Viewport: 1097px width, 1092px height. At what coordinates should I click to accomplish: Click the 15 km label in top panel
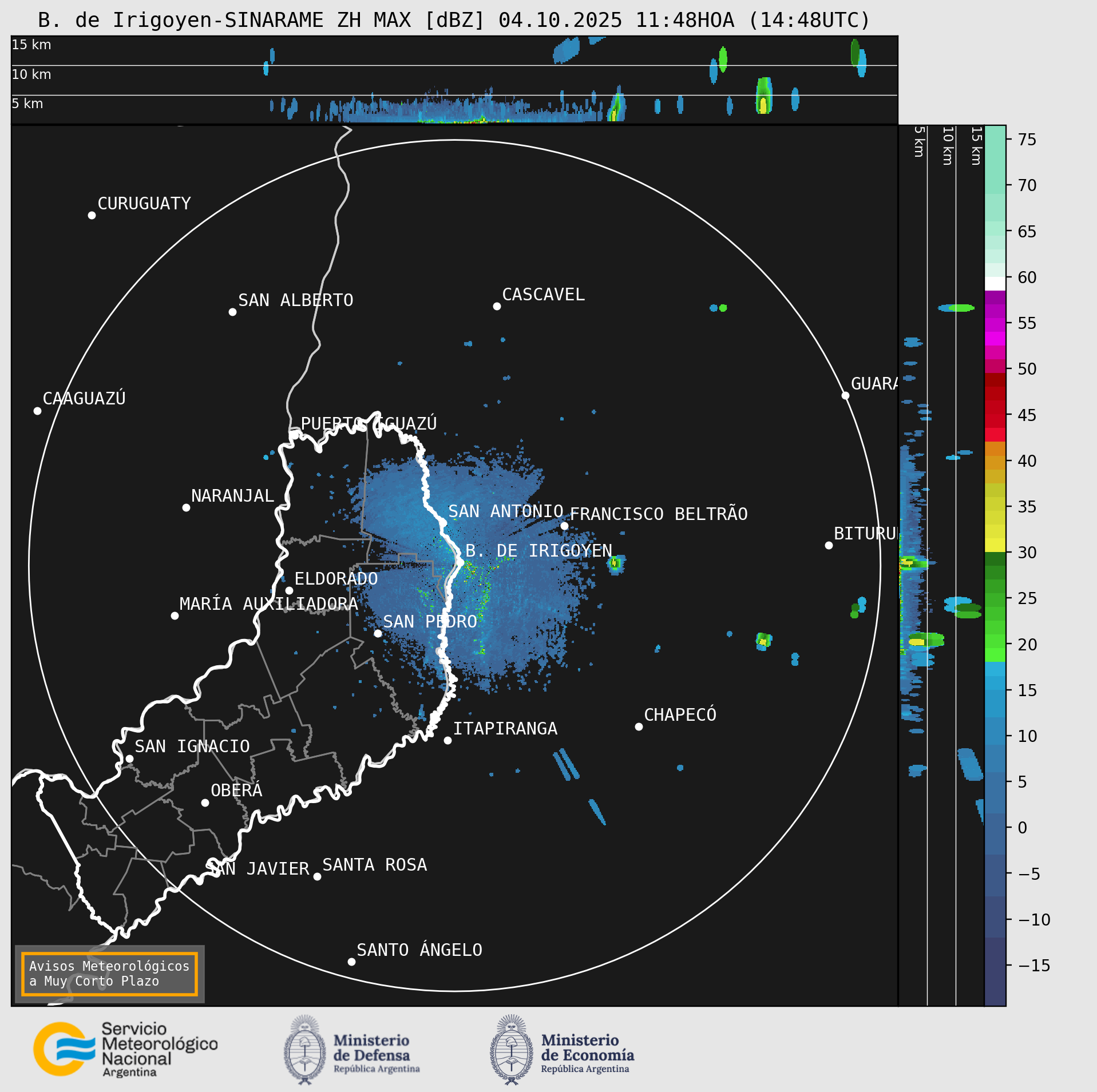pos(31,45)
